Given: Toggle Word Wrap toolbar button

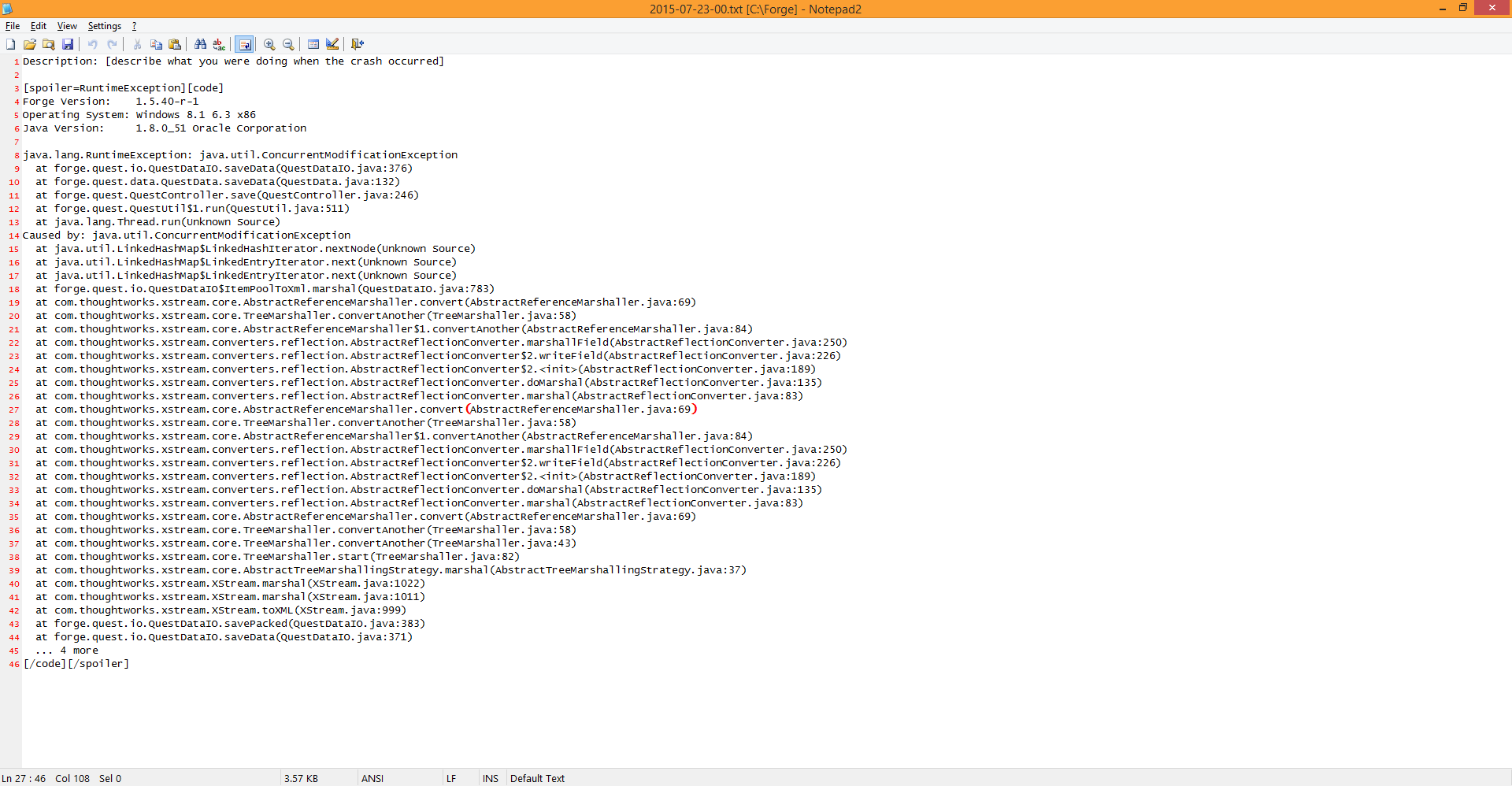Looking at the screenshot, I should click(245, 44).
